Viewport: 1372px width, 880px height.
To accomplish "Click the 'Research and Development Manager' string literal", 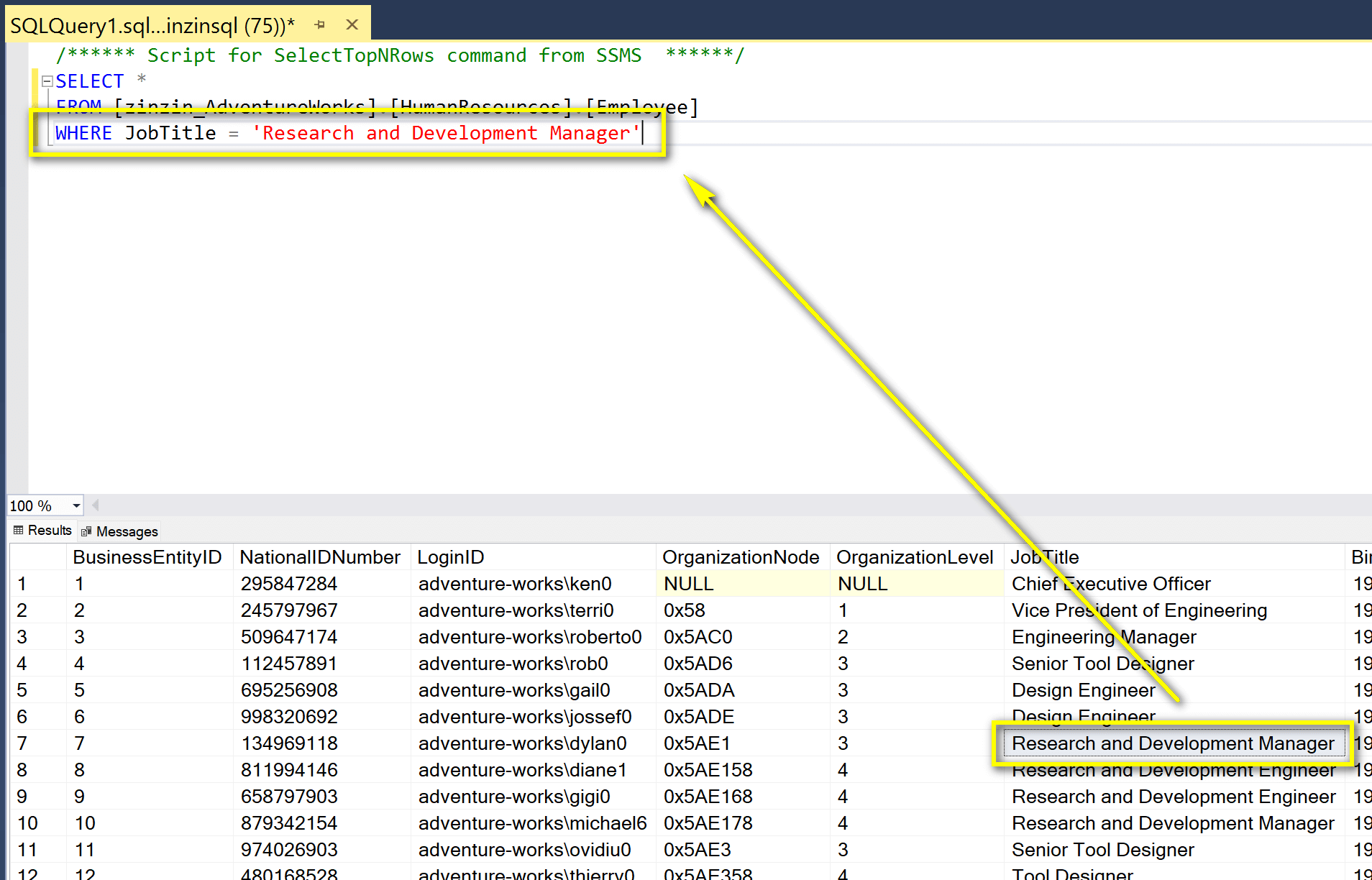I will (446, 133).
